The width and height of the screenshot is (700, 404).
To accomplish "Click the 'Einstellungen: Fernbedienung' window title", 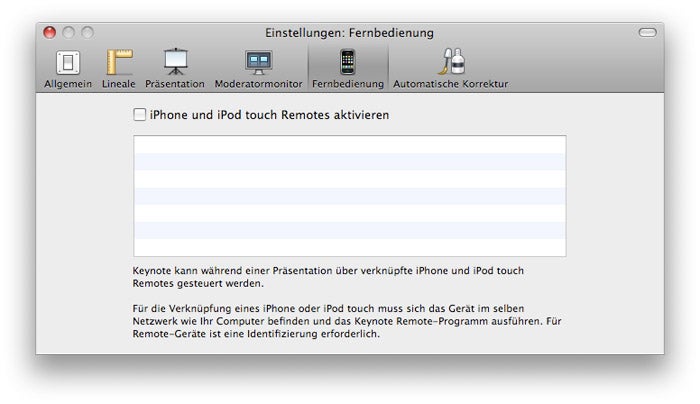I will click(x=350, y=33).
